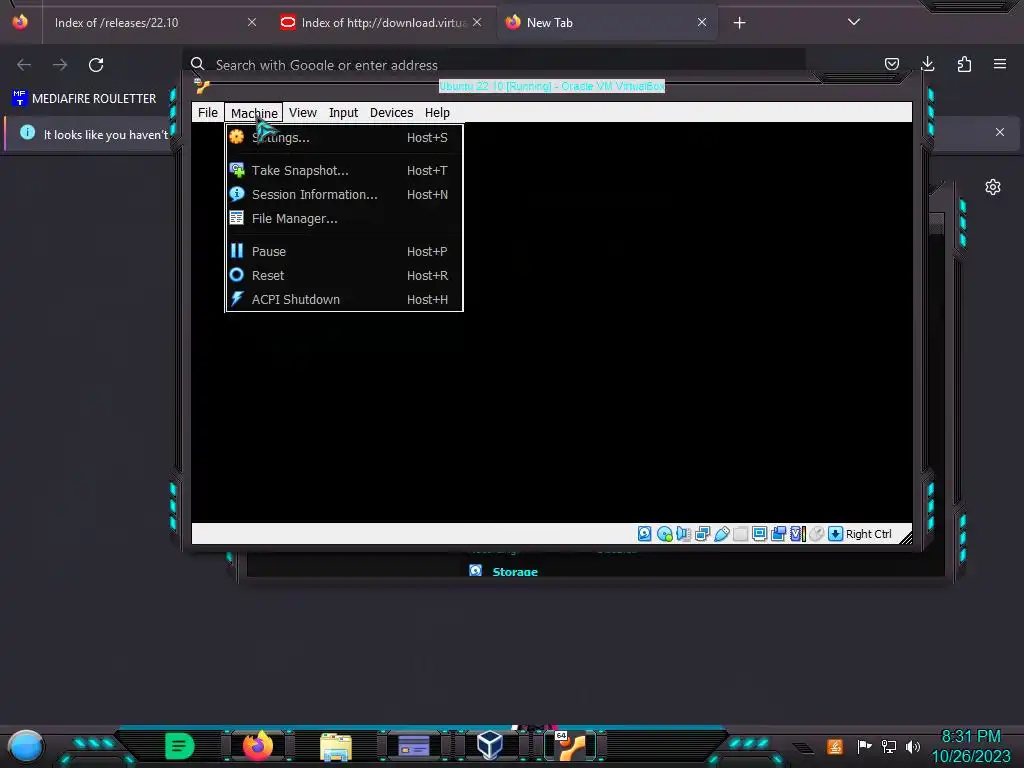Open File Explorer from taskbar
The image size is (1024, 768).
coord(336,747)
